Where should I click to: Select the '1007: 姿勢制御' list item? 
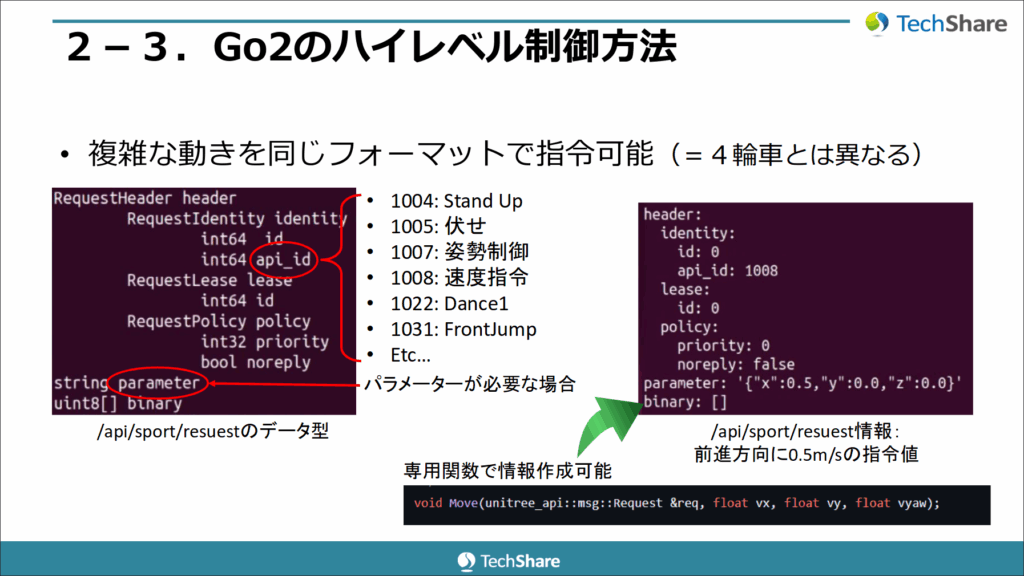[x=446, y=253]
